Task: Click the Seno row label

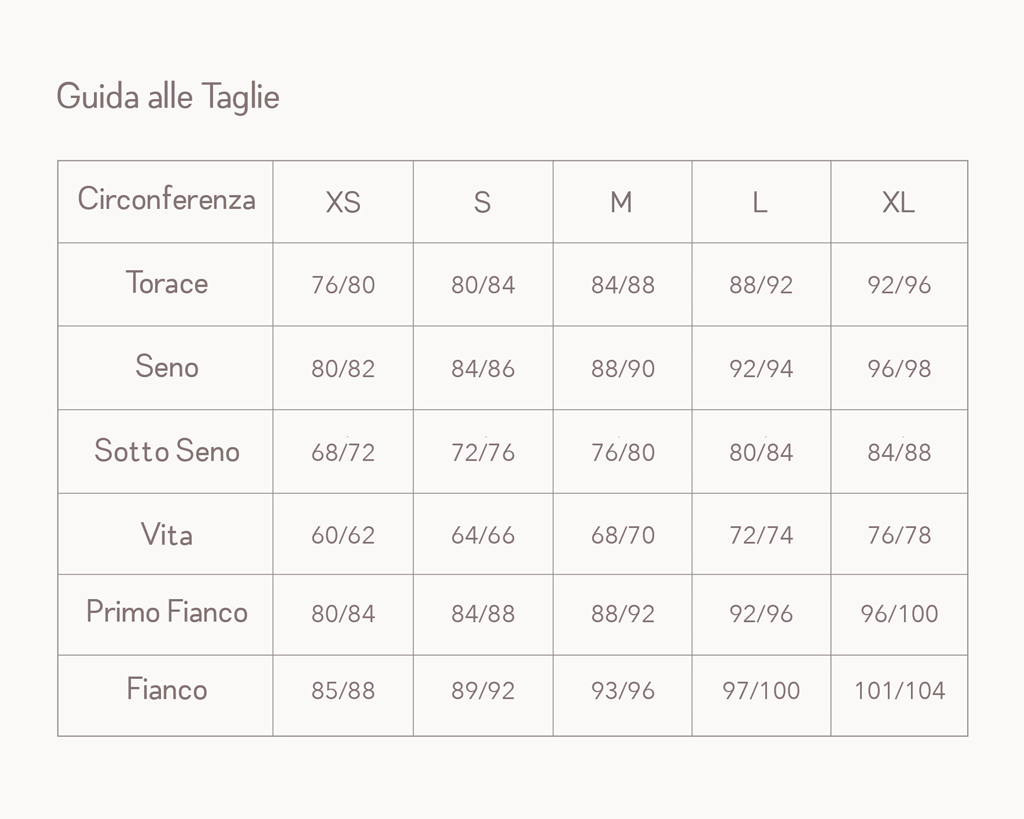Action: pyautogui.click(x=166, y=366)
